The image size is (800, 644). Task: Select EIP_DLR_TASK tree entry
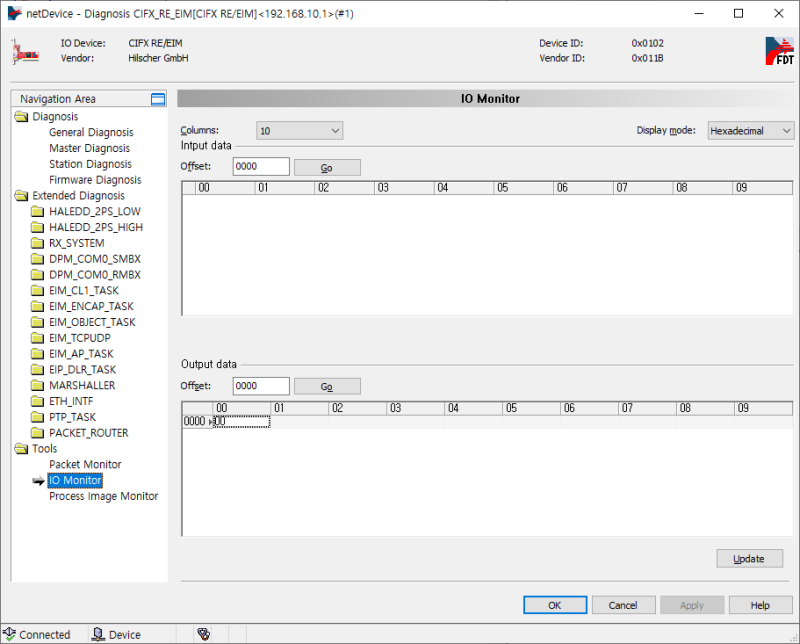click(83, 370)
